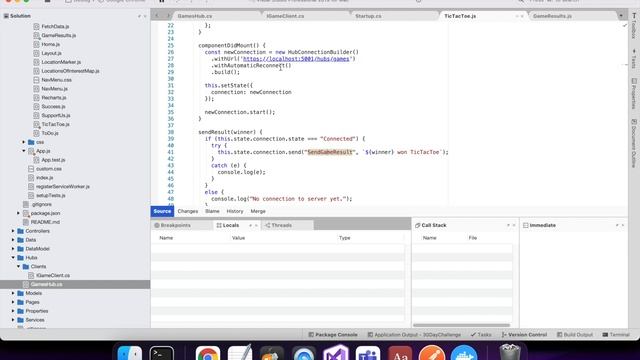Viewport: 640px width, 360px height.
Task: Navigate forward in editor history arrow
Action: [168, 16]
